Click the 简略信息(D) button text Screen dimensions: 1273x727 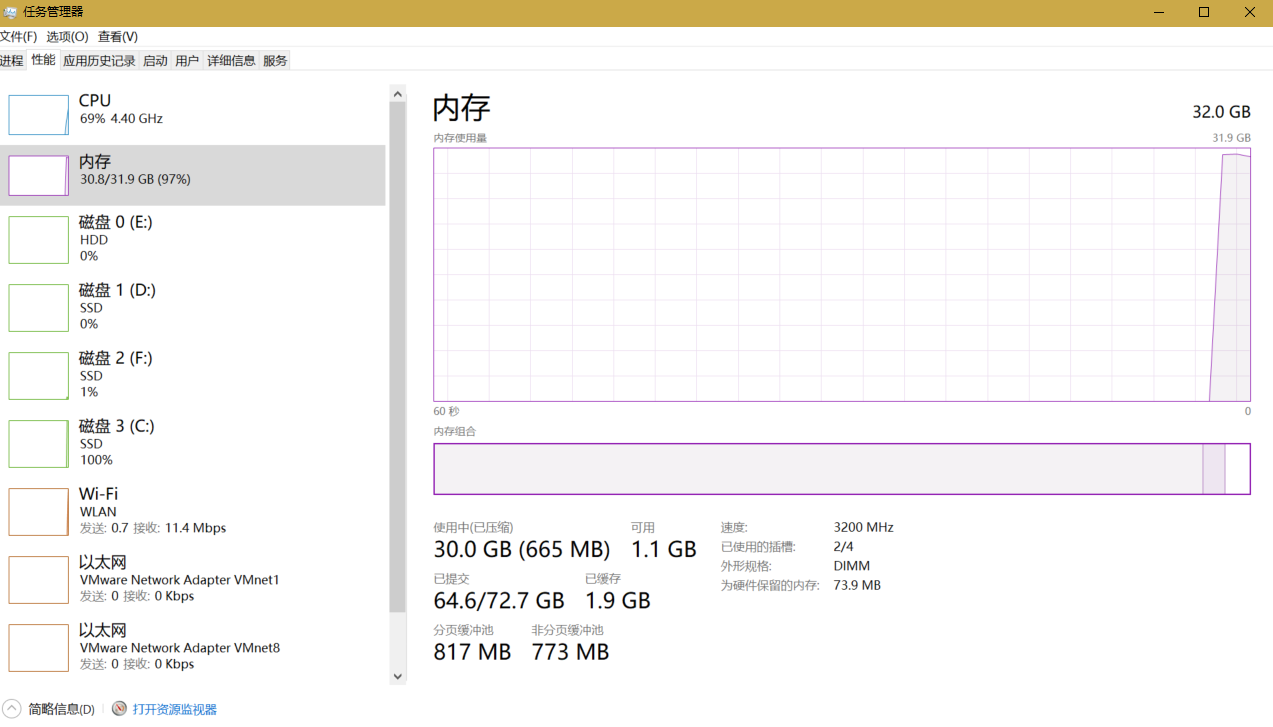(x=61, y=709)
